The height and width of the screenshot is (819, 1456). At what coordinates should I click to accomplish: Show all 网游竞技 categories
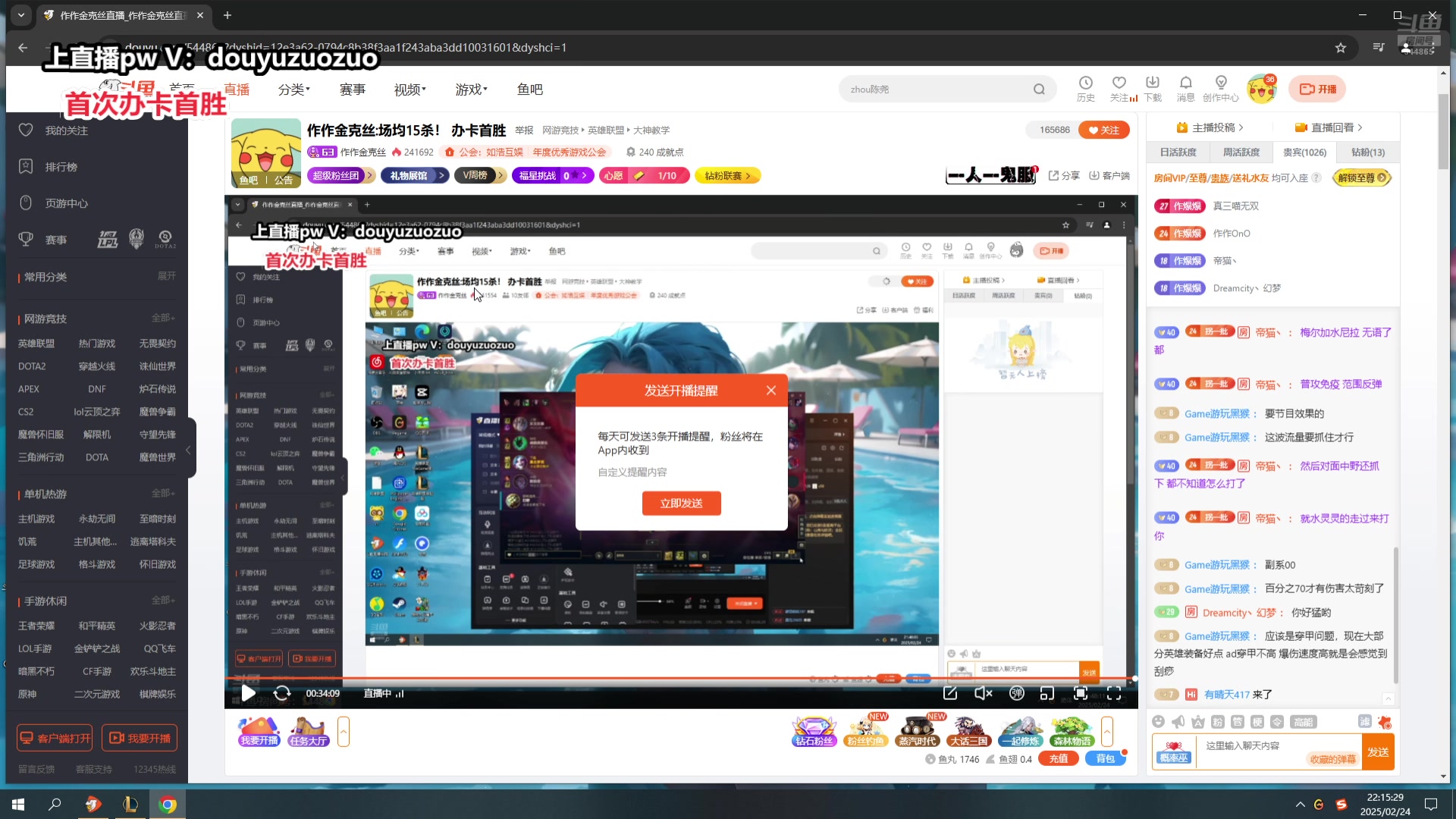coord(163,318)
